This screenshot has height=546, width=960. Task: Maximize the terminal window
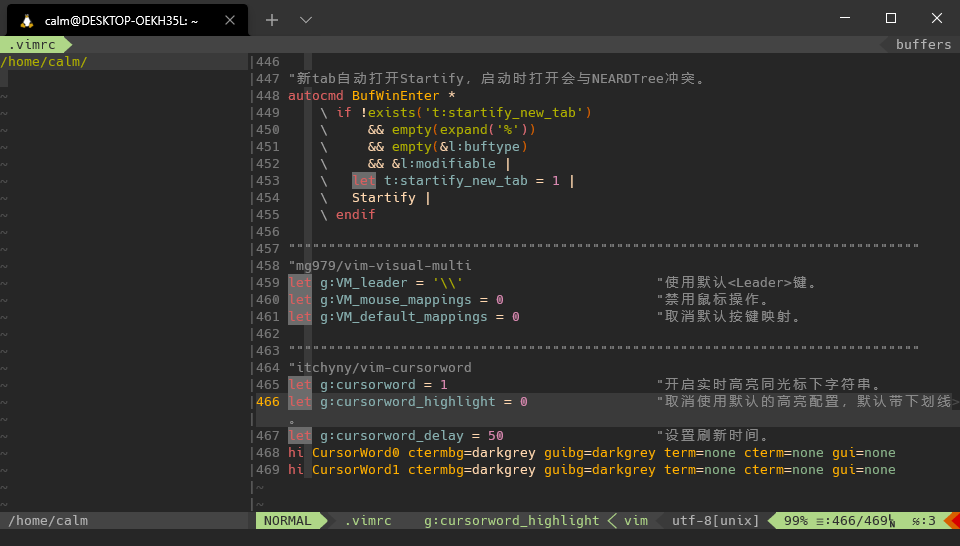coord(891,18)
